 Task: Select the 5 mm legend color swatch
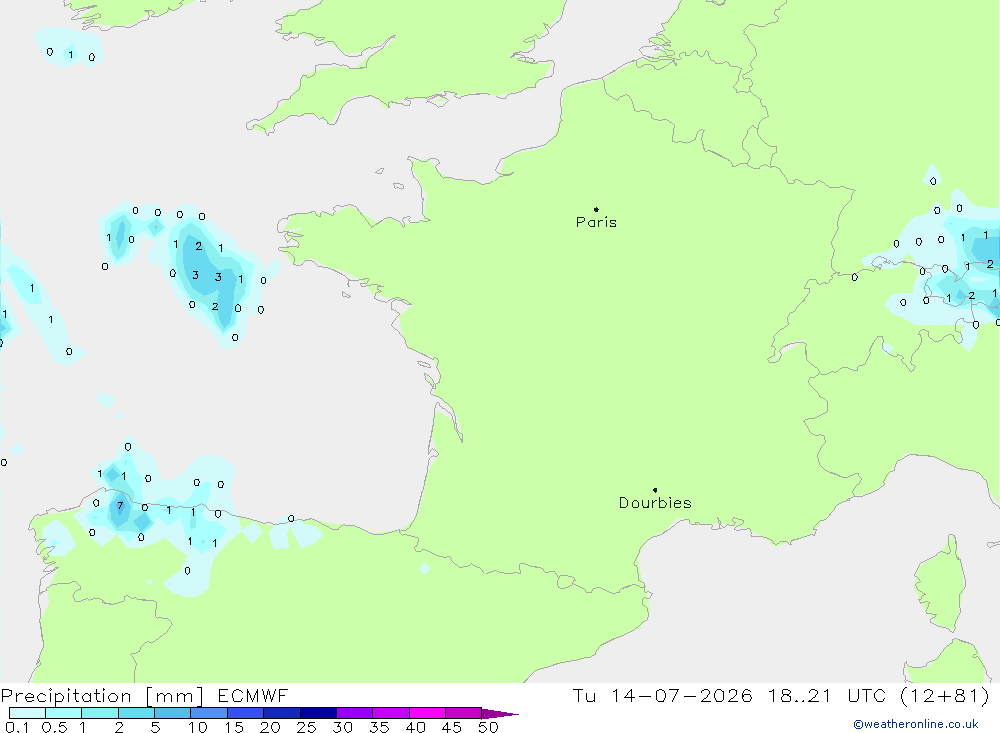(172, 713)
